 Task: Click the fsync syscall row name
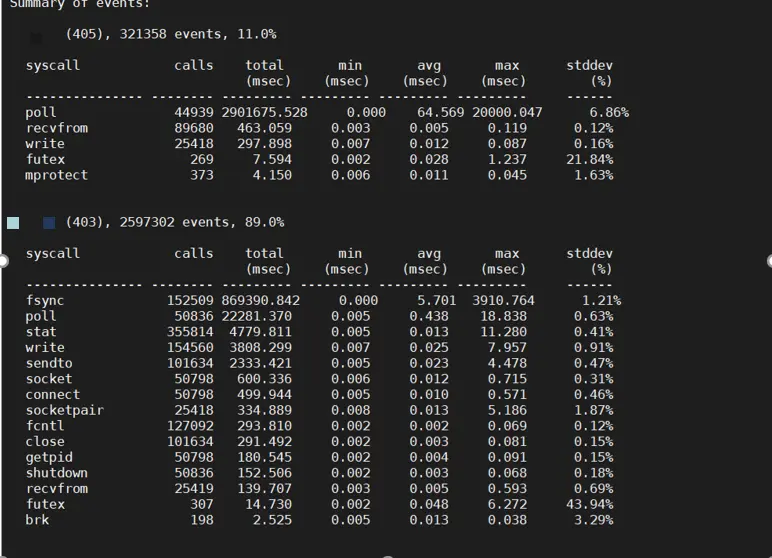click(45, 300)
